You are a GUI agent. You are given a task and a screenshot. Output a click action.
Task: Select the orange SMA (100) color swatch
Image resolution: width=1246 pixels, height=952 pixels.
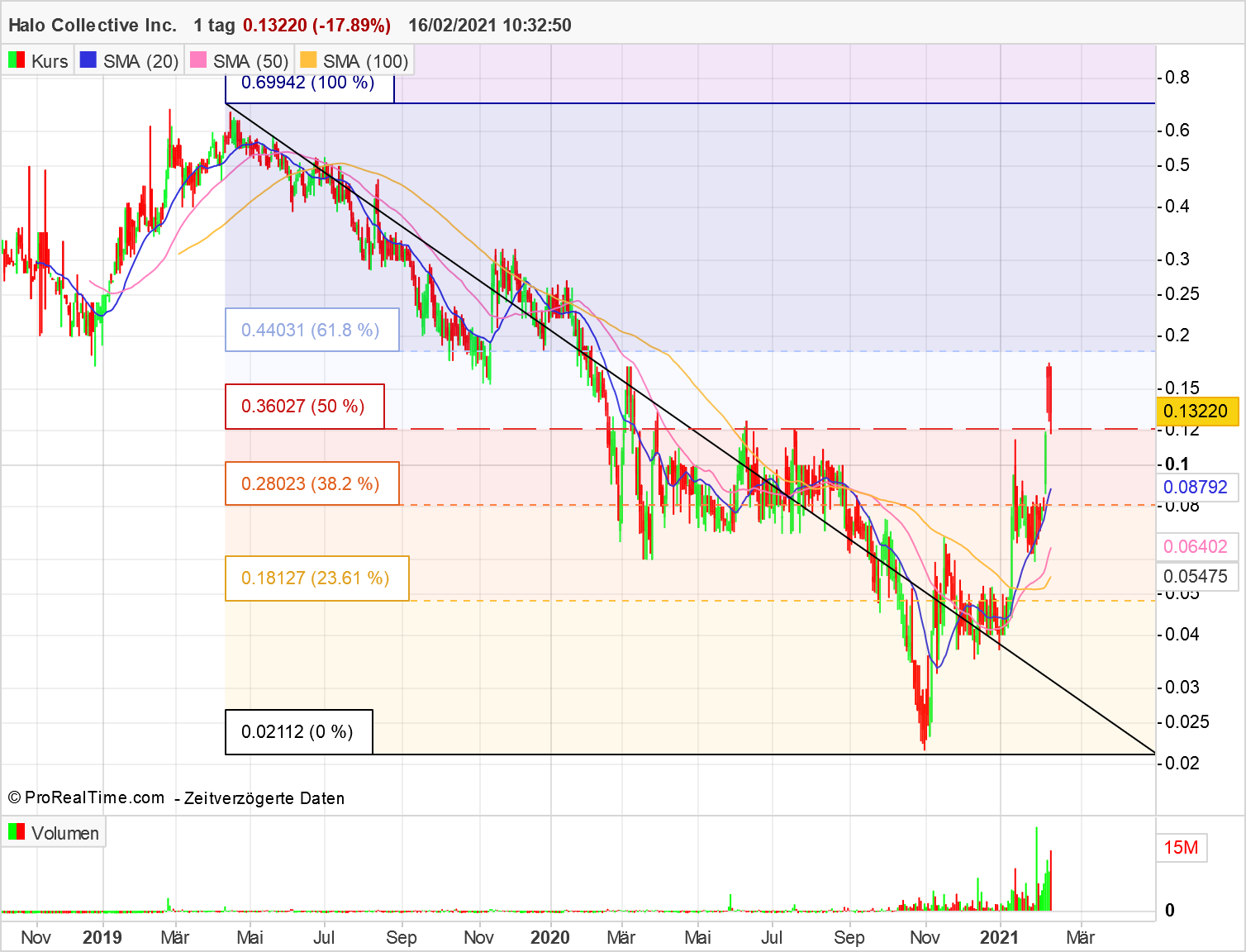pos(308,60)
